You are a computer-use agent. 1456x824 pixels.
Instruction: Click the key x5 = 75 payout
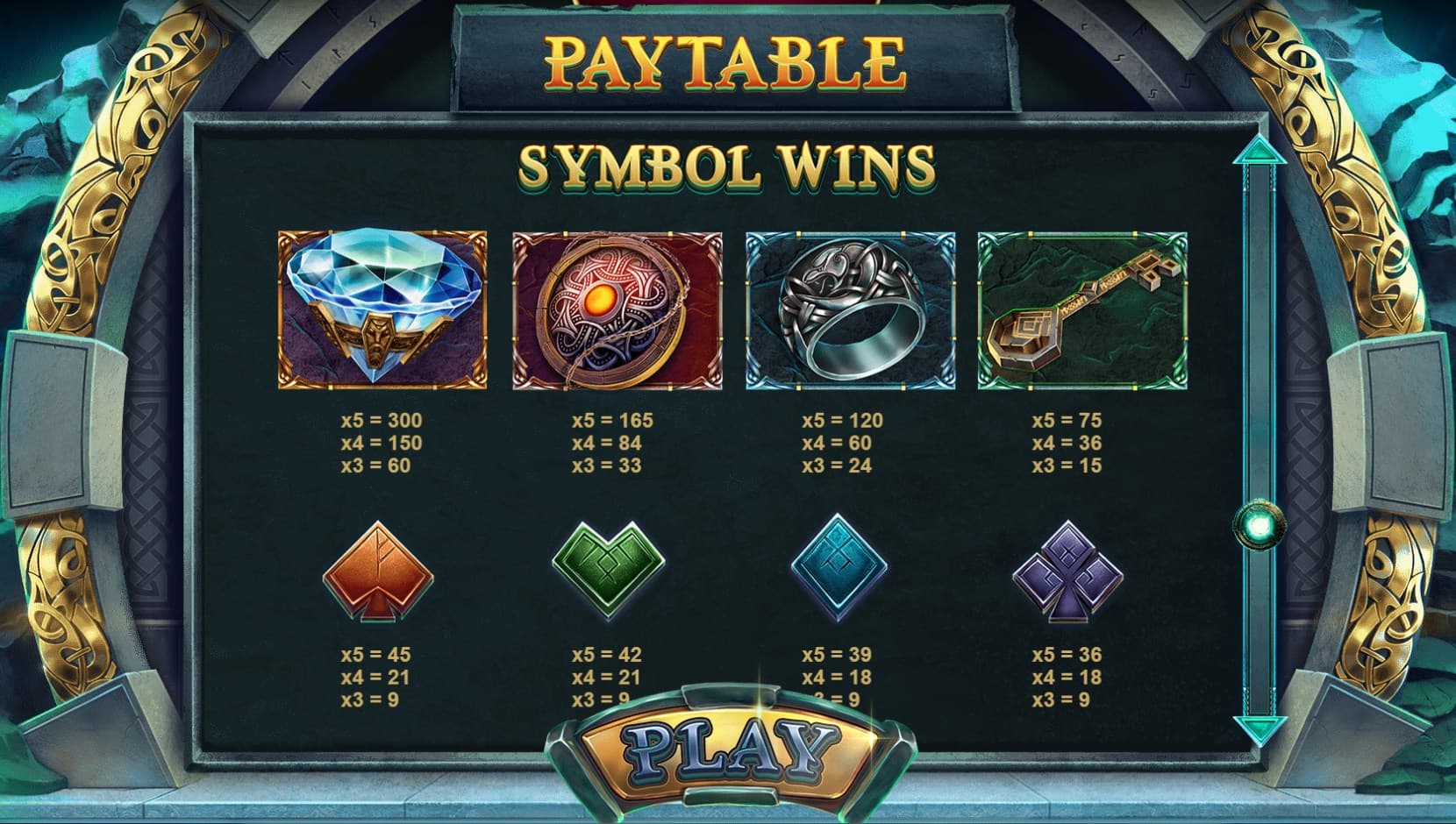tap(1067, 420)
